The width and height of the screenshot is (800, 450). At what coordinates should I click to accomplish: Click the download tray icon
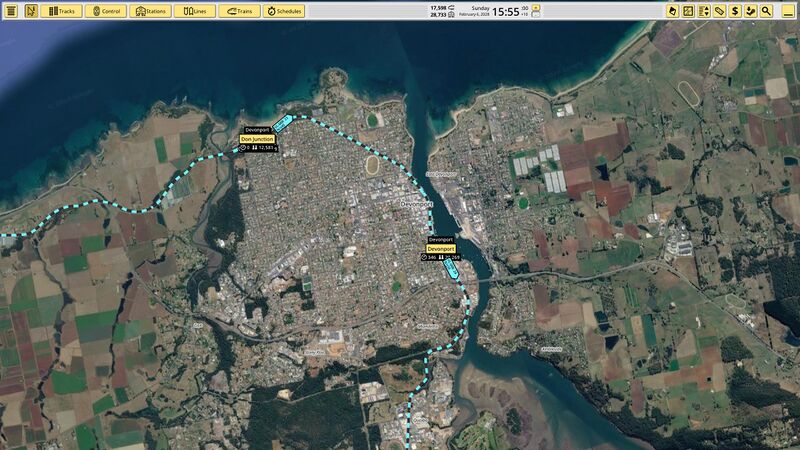click(x=751, y=11)
